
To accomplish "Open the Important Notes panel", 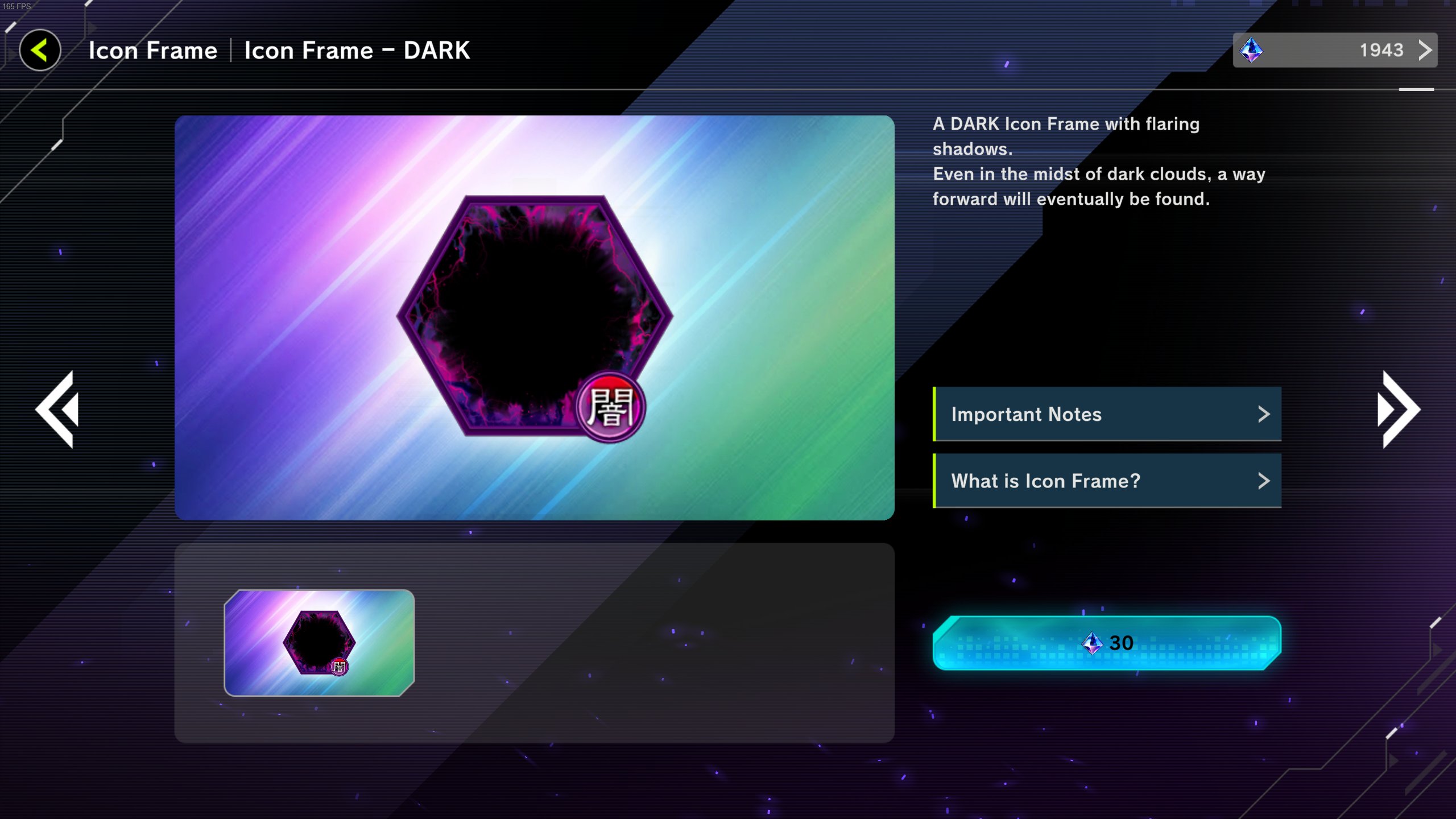I will pos(1107,414).
